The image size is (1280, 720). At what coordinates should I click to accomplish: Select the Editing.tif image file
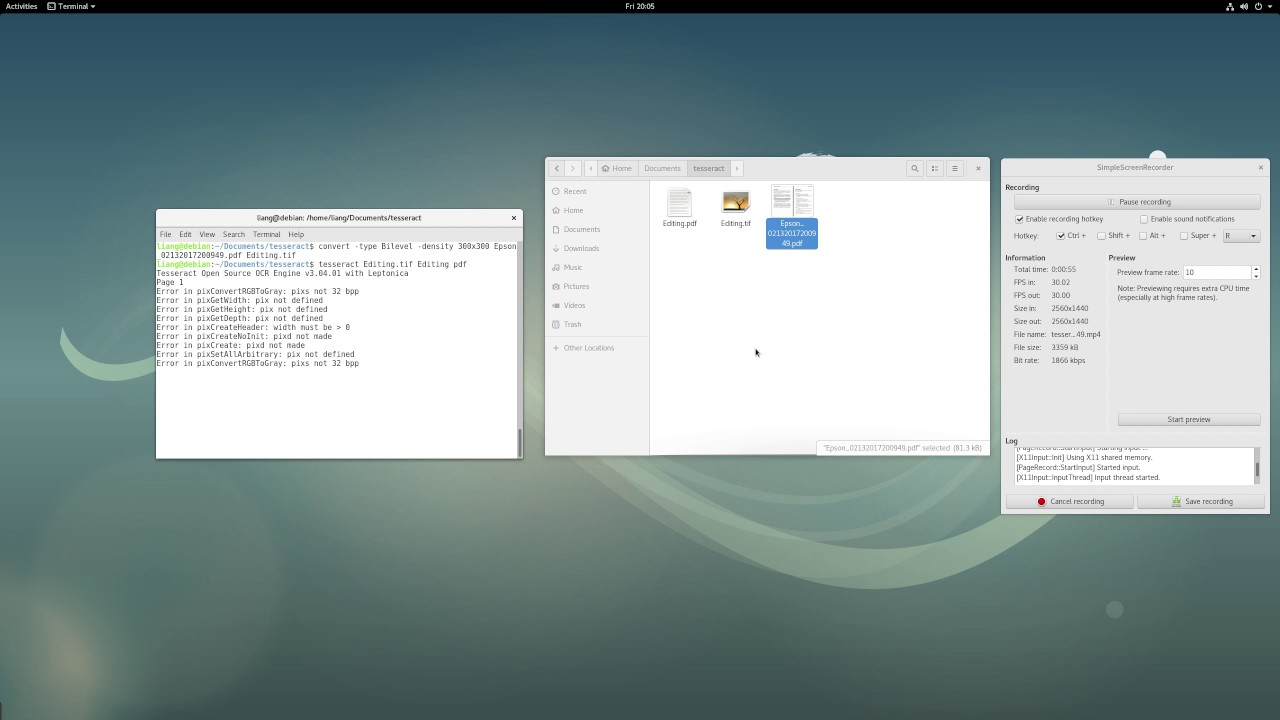[x=736, y=202]
